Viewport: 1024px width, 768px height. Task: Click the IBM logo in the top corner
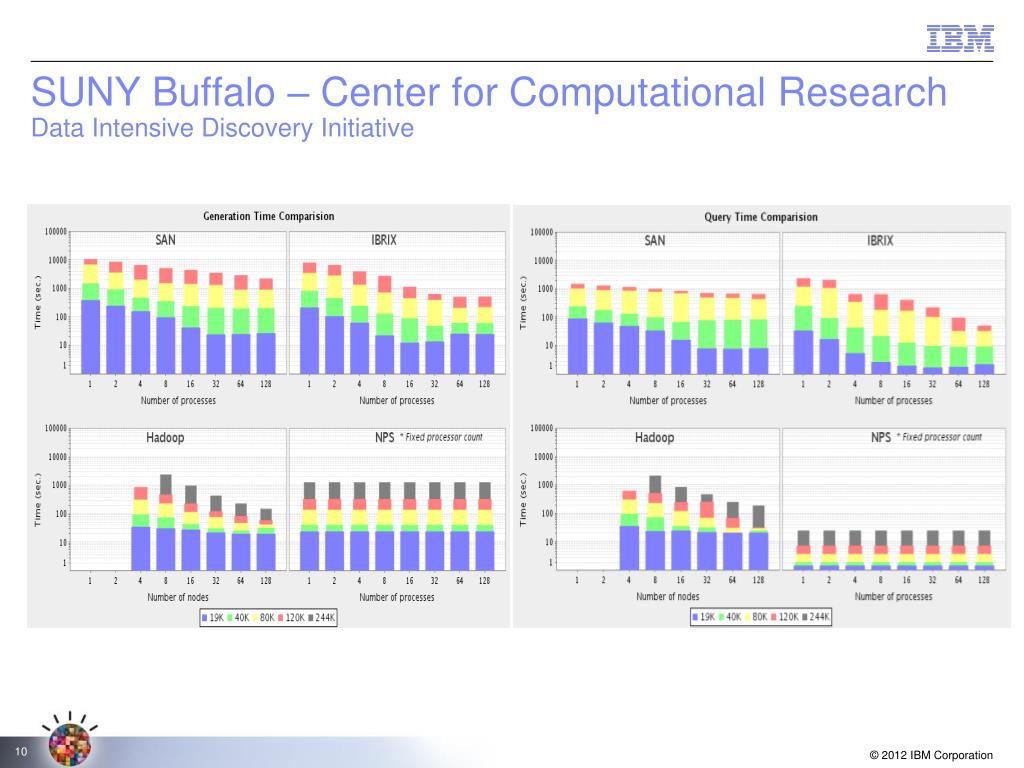tap(960, 39)
